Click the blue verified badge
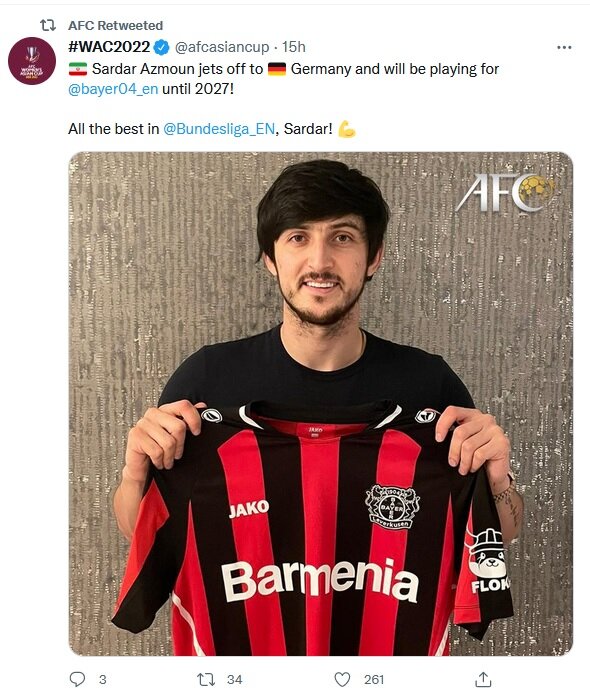 (x=161, y=47)
